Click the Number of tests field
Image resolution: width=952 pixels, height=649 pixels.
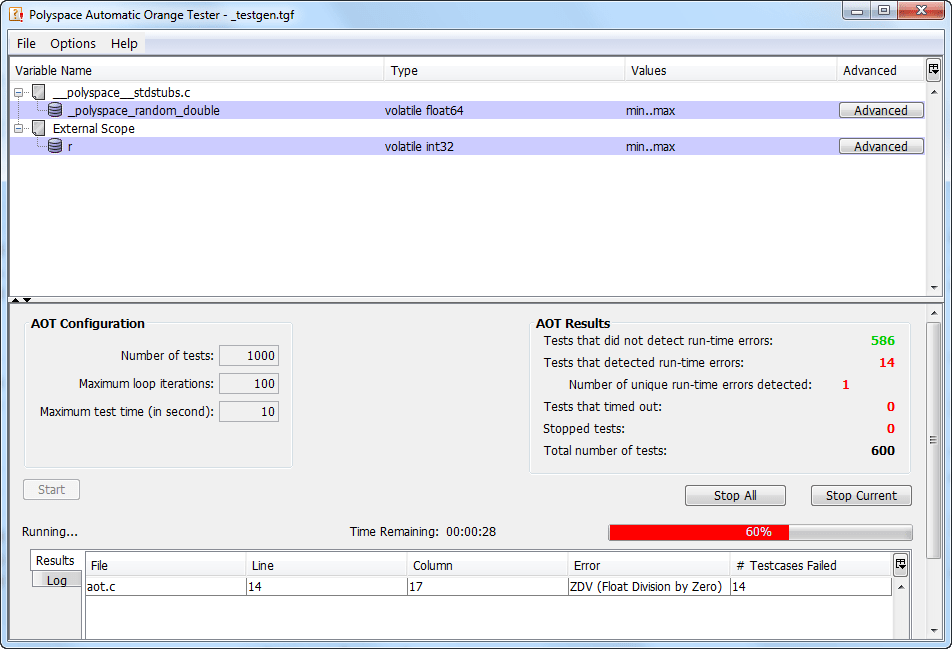[249, 356]
